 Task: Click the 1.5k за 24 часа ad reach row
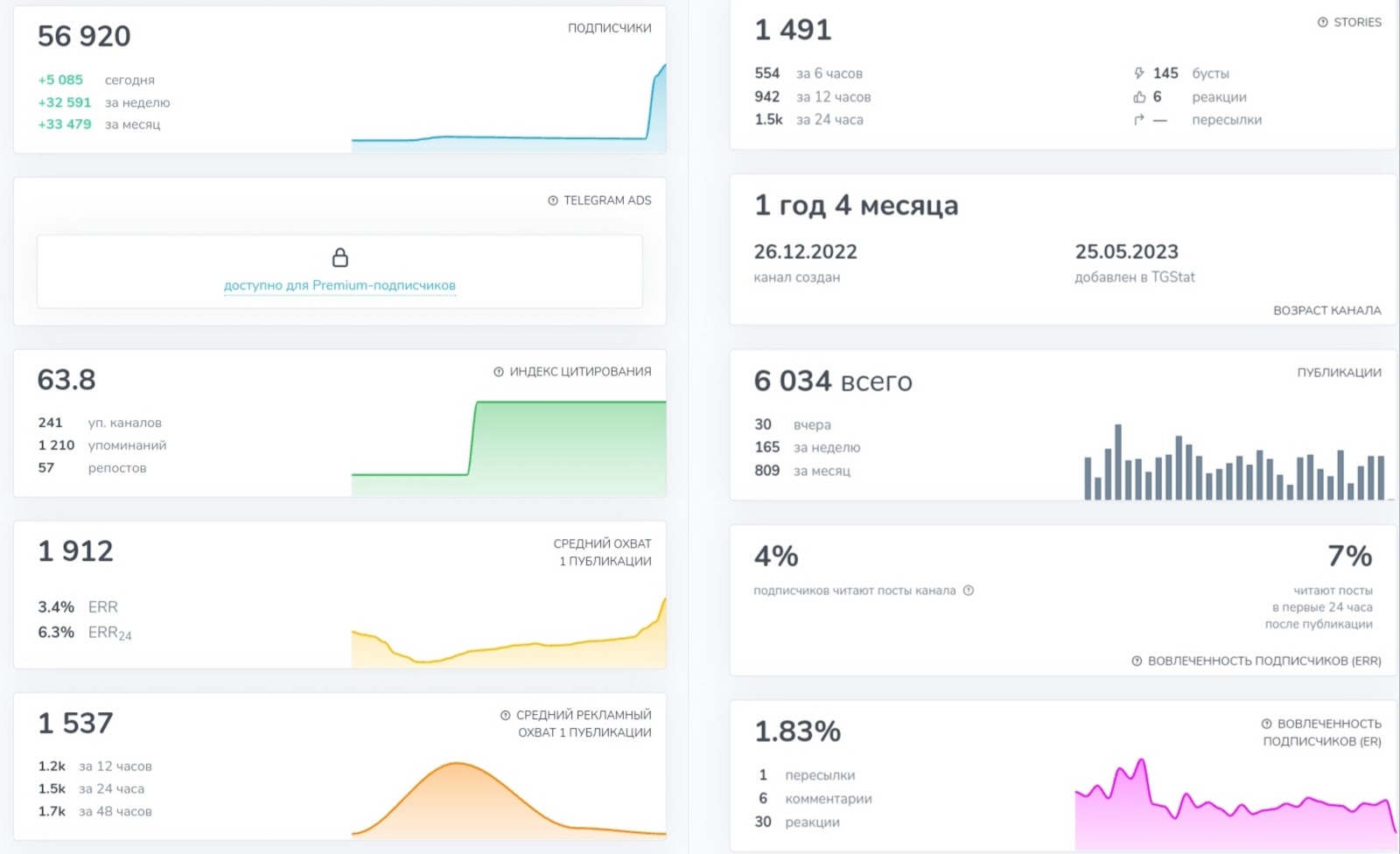91,789
